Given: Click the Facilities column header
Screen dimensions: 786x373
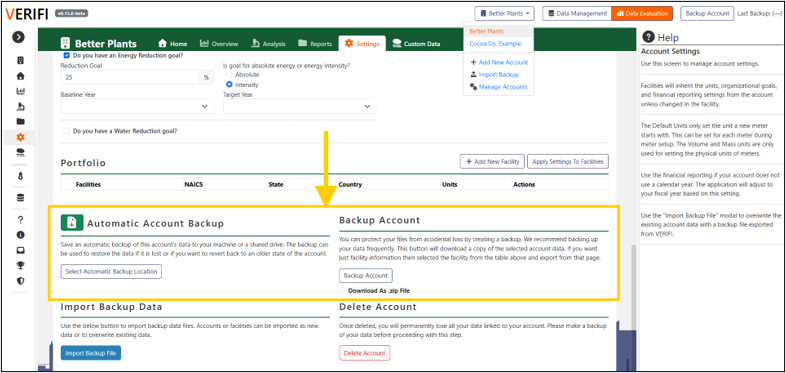Looking at the screenshot, I should [88, 184].
